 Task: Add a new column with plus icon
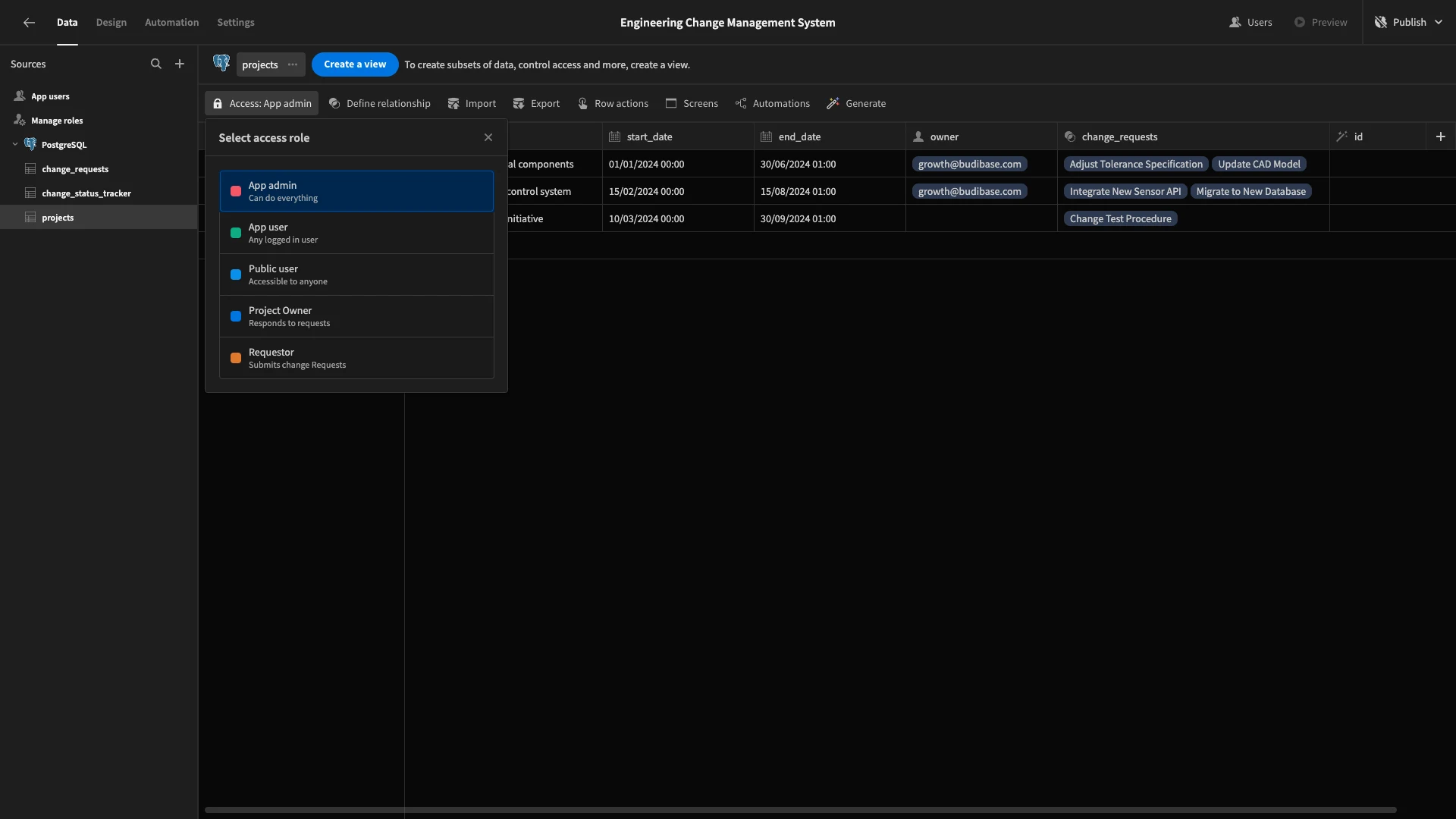(1441, 136)
